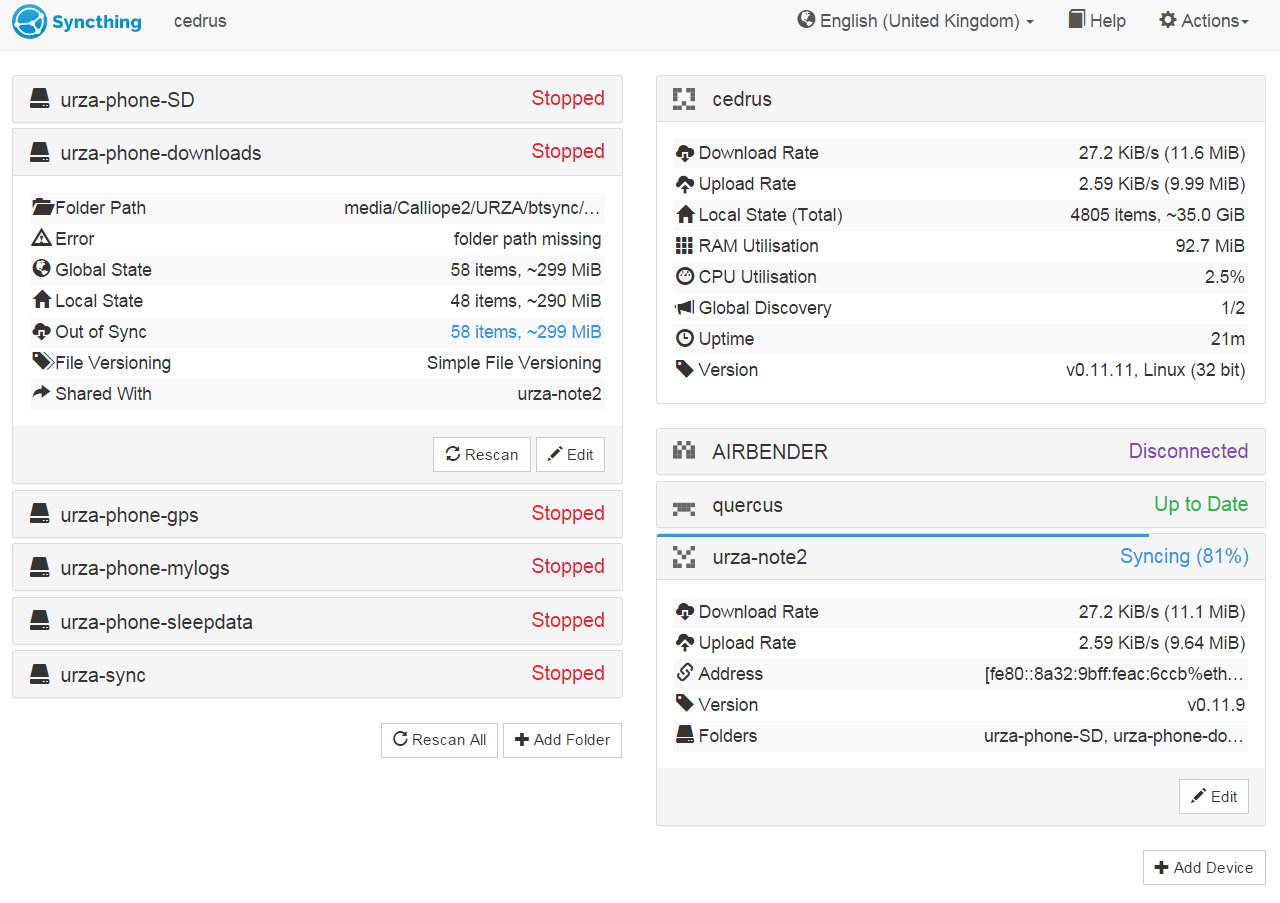Click the Add Device button
The image size is (1280, 903).
pos(1204,868)
